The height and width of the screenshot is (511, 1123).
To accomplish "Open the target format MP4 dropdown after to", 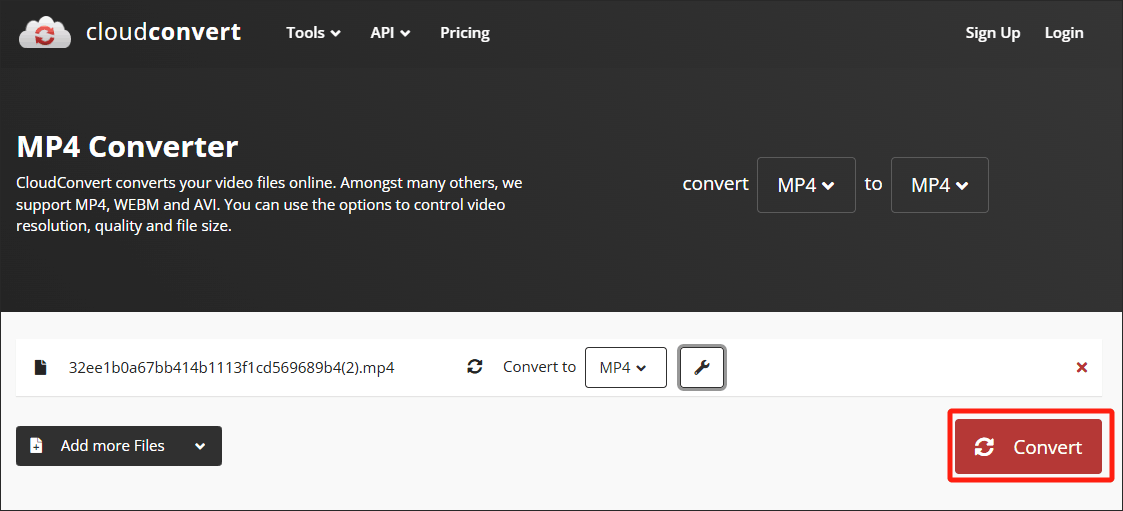I will click(940, 185).
